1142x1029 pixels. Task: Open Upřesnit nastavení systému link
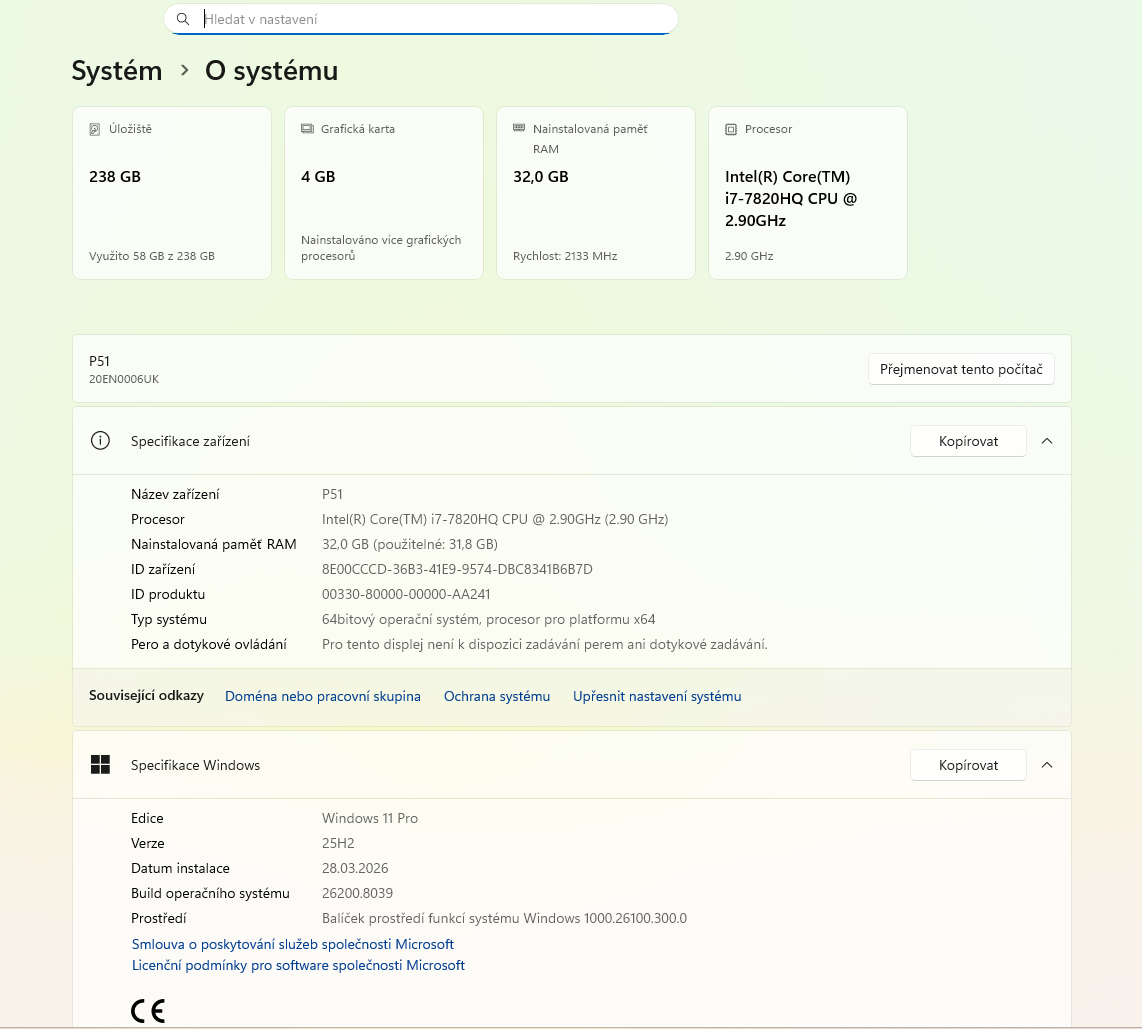pyautogui.click(x=657, y=696)
